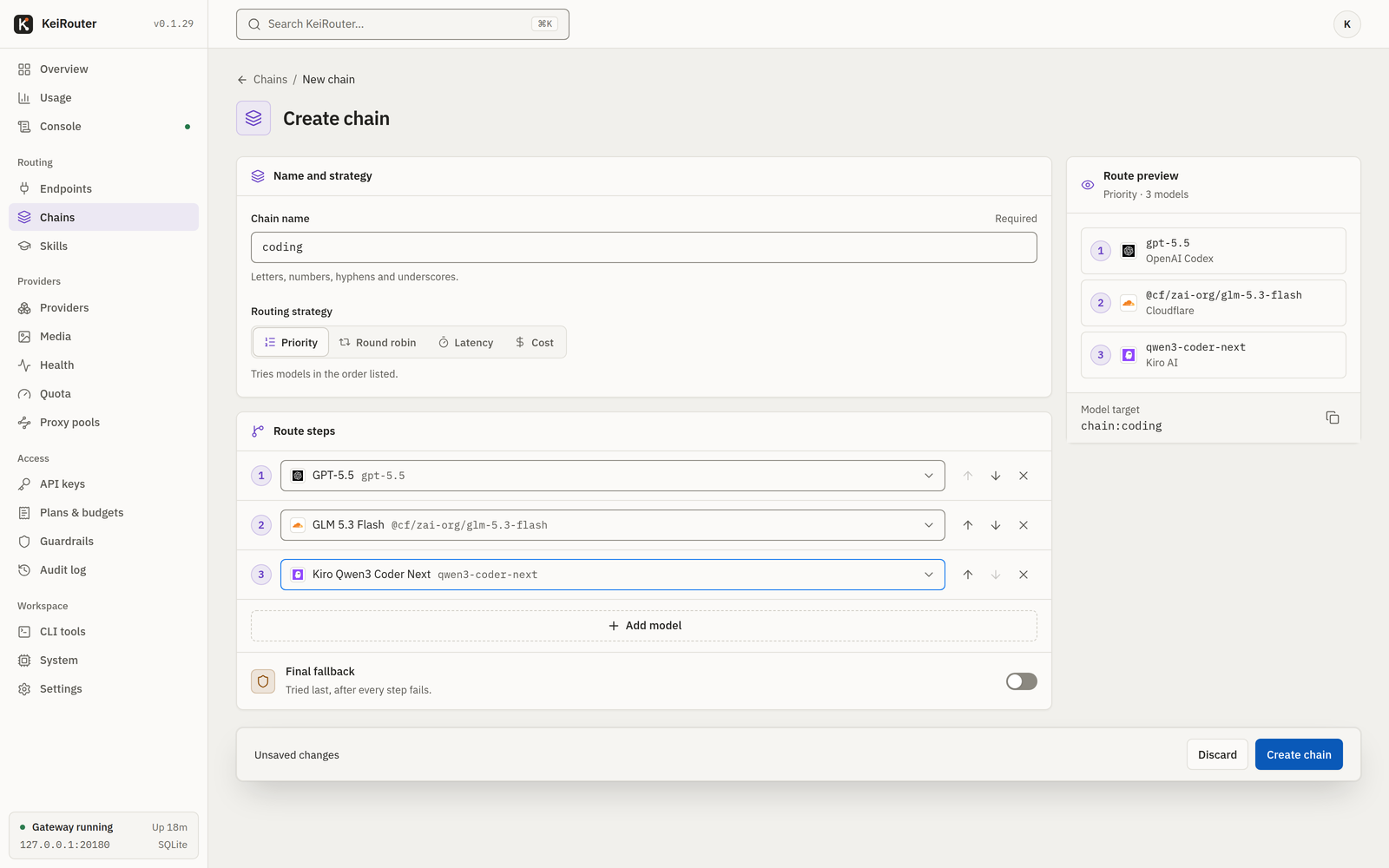Viewport: 1389px width, 868px height.
Task: Click the Chain name input field
Action: click(644, 247)
